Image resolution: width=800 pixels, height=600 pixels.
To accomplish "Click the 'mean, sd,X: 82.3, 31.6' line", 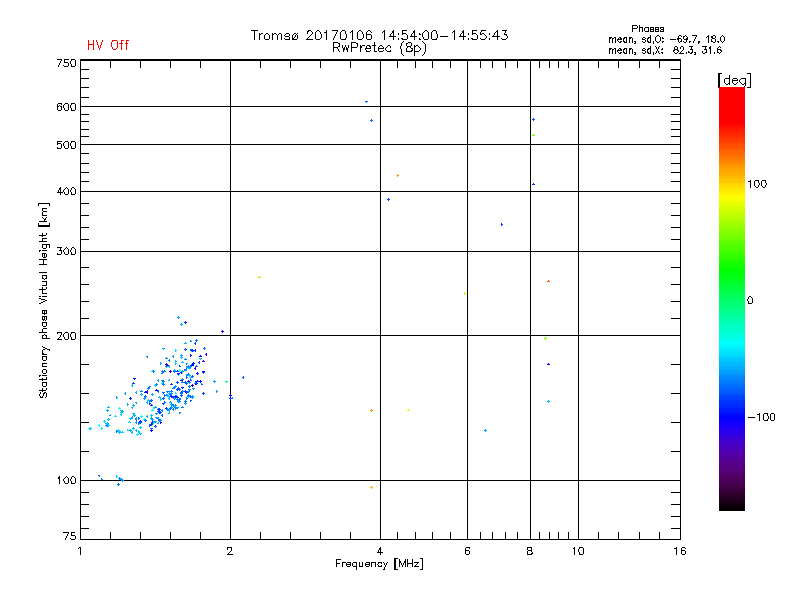I will coord(665,50).
